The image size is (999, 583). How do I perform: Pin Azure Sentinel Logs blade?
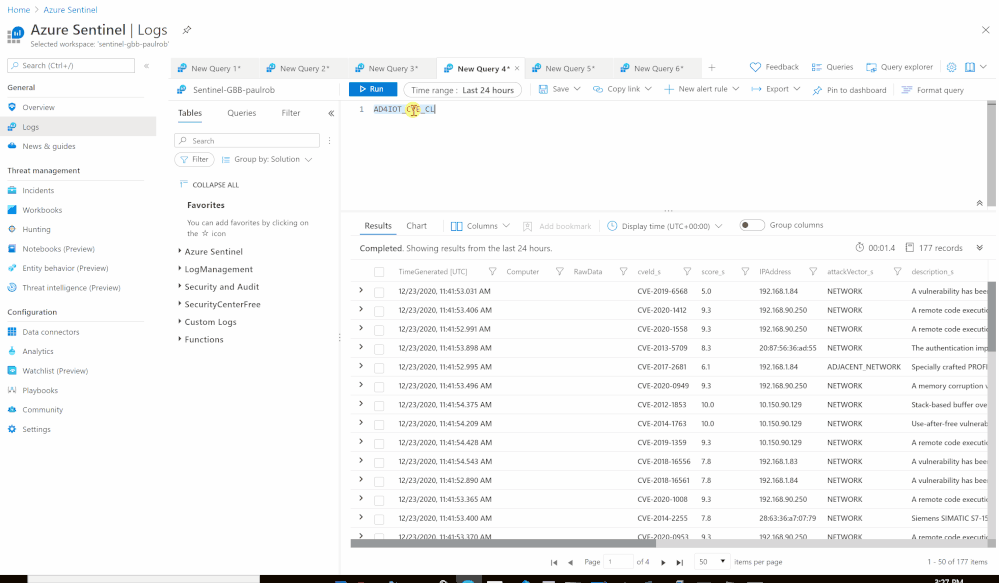pyautogui.click(x=187, y=30)
